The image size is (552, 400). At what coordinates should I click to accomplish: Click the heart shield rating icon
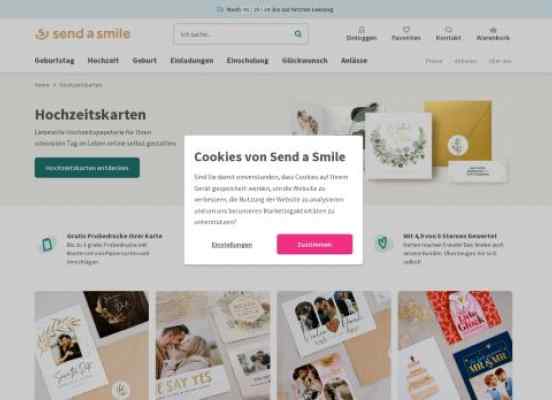[x=383, y=243]
